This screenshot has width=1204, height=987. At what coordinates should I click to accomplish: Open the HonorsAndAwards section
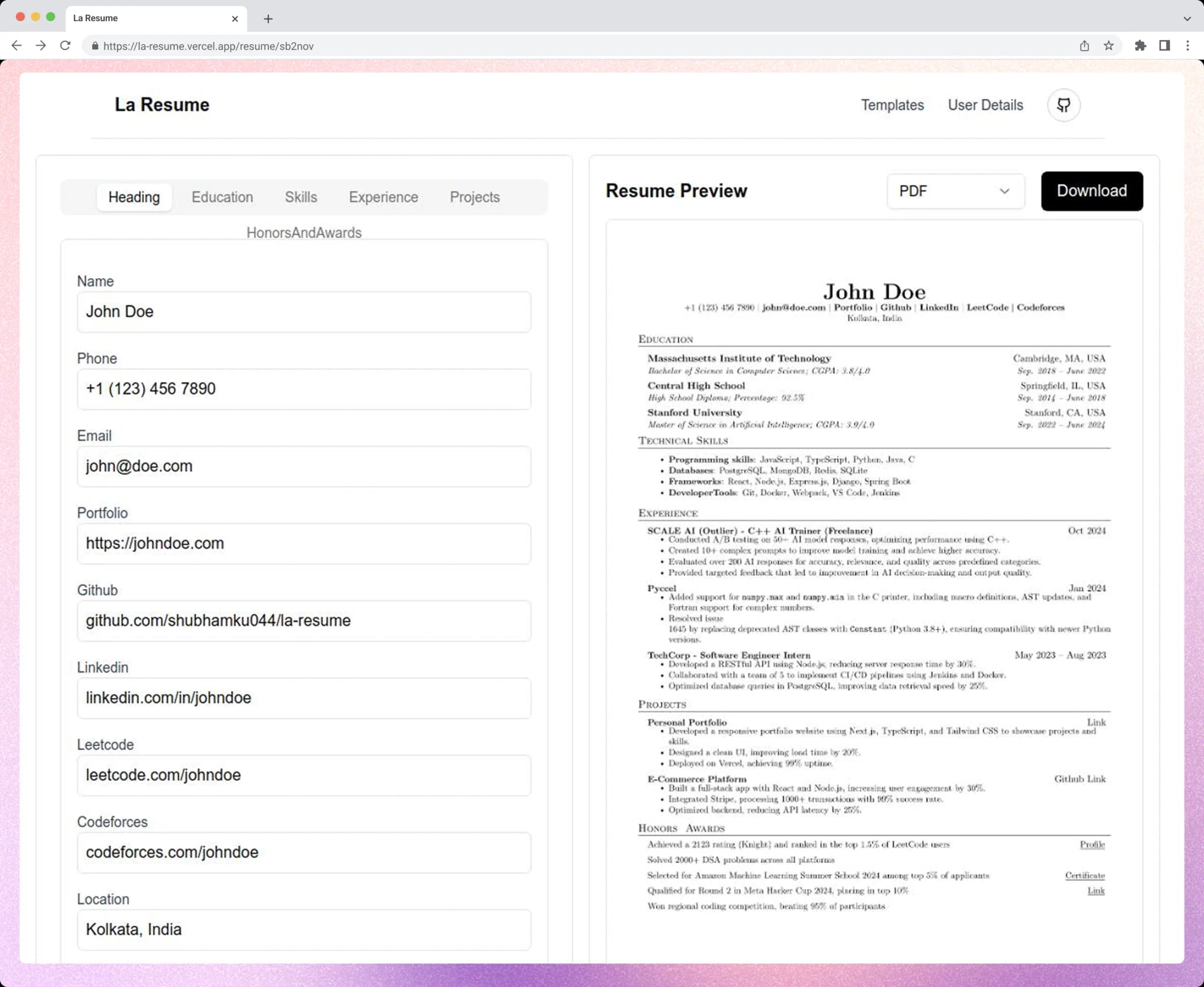305,233
